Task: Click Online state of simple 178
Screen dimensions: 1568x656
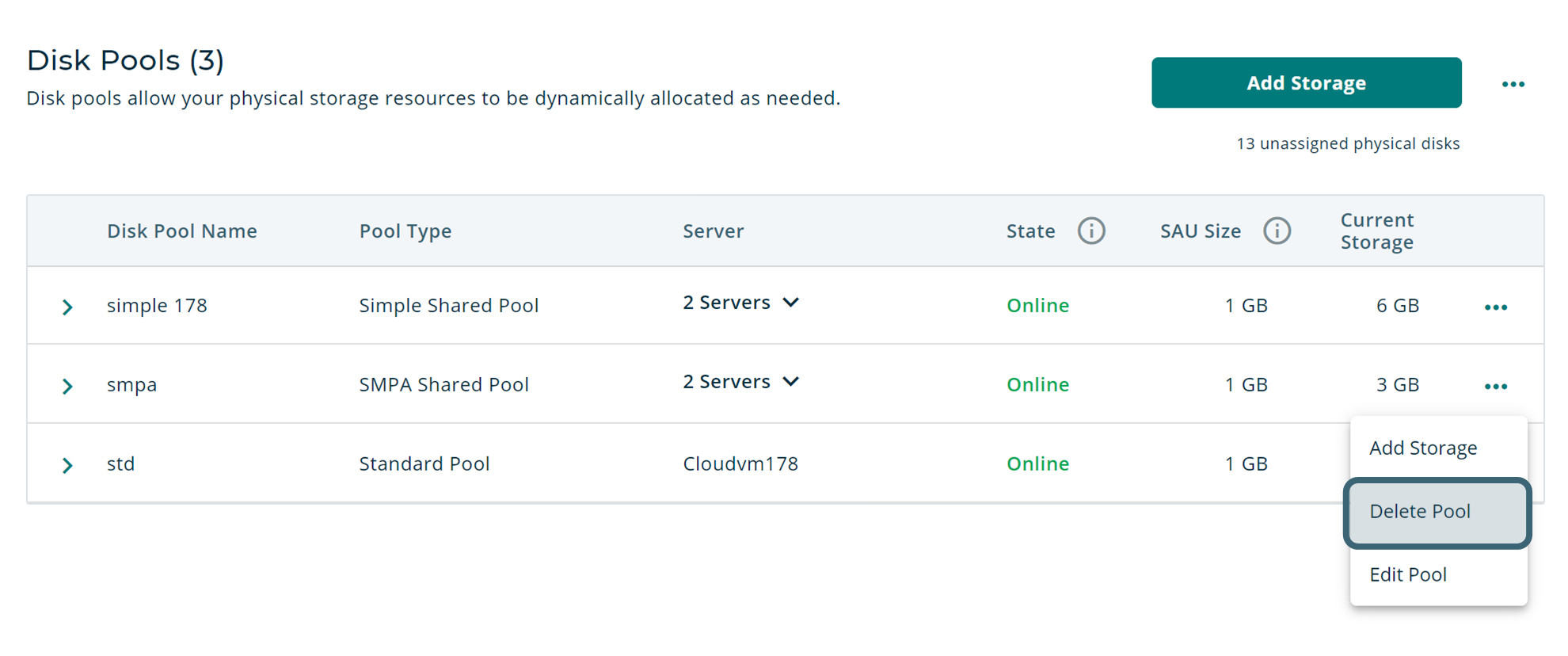Action: (1037, 306)
